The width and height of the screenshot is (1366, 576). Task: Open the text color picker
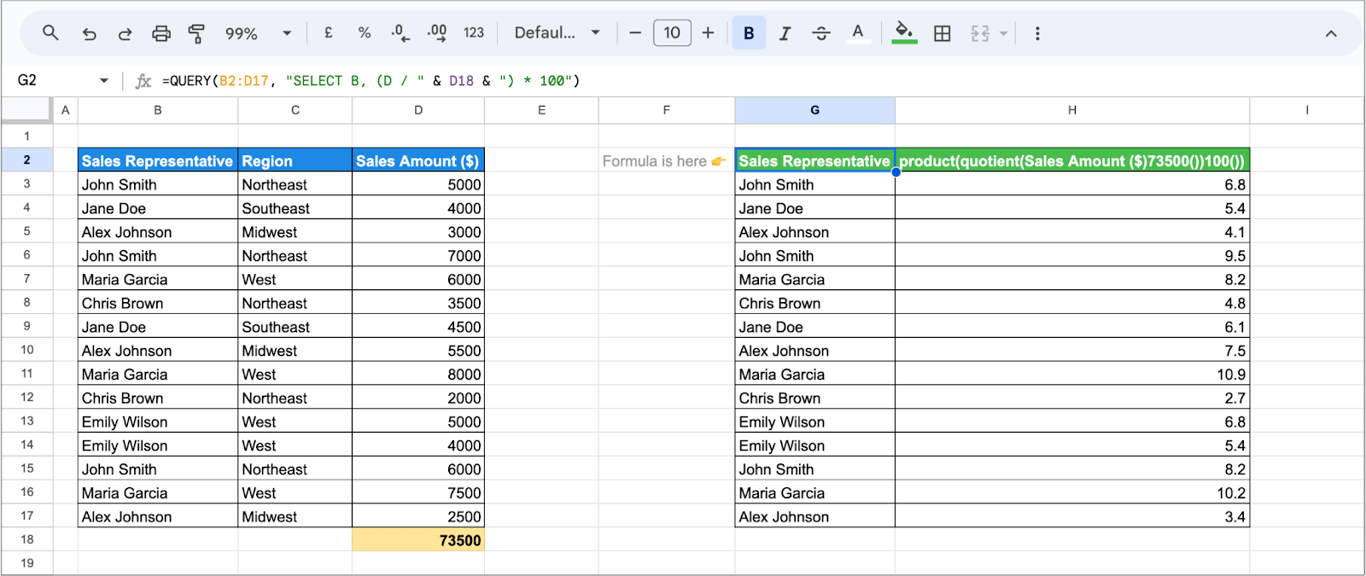point(857,33)
